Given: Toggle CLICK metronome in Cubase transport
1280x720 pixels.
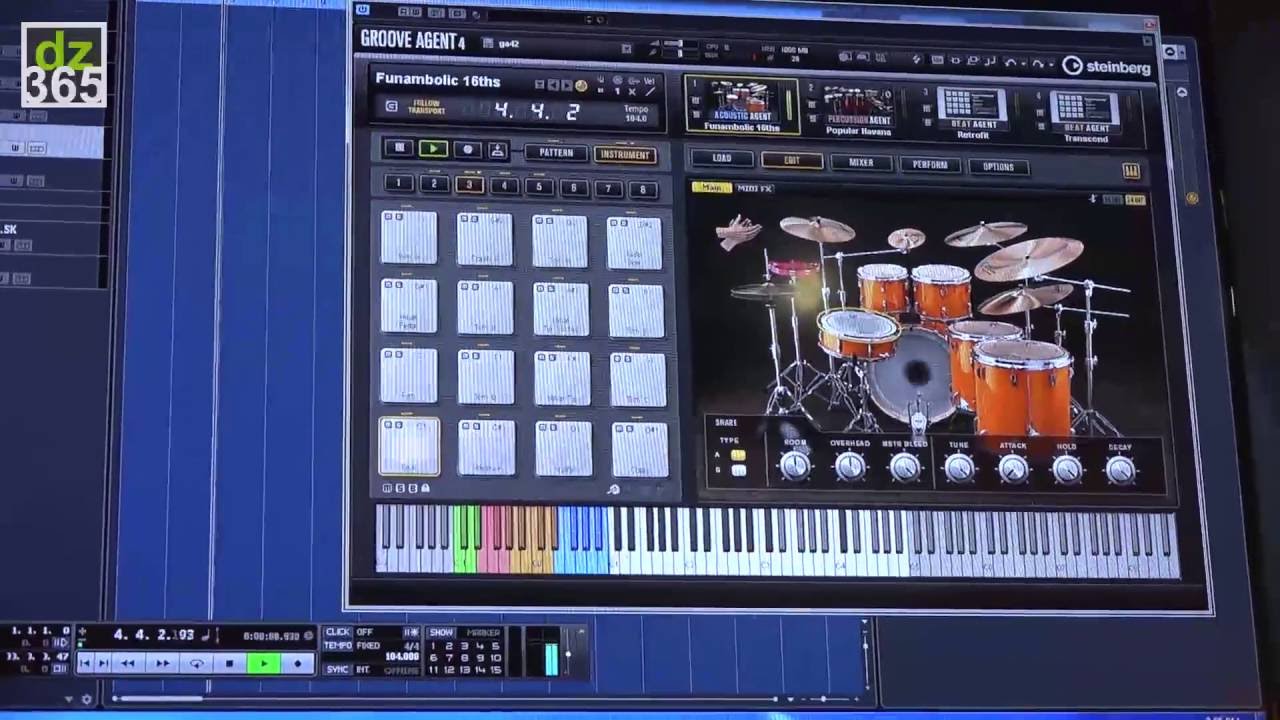Looking at the screenshot, I should [x=338, y=632].
